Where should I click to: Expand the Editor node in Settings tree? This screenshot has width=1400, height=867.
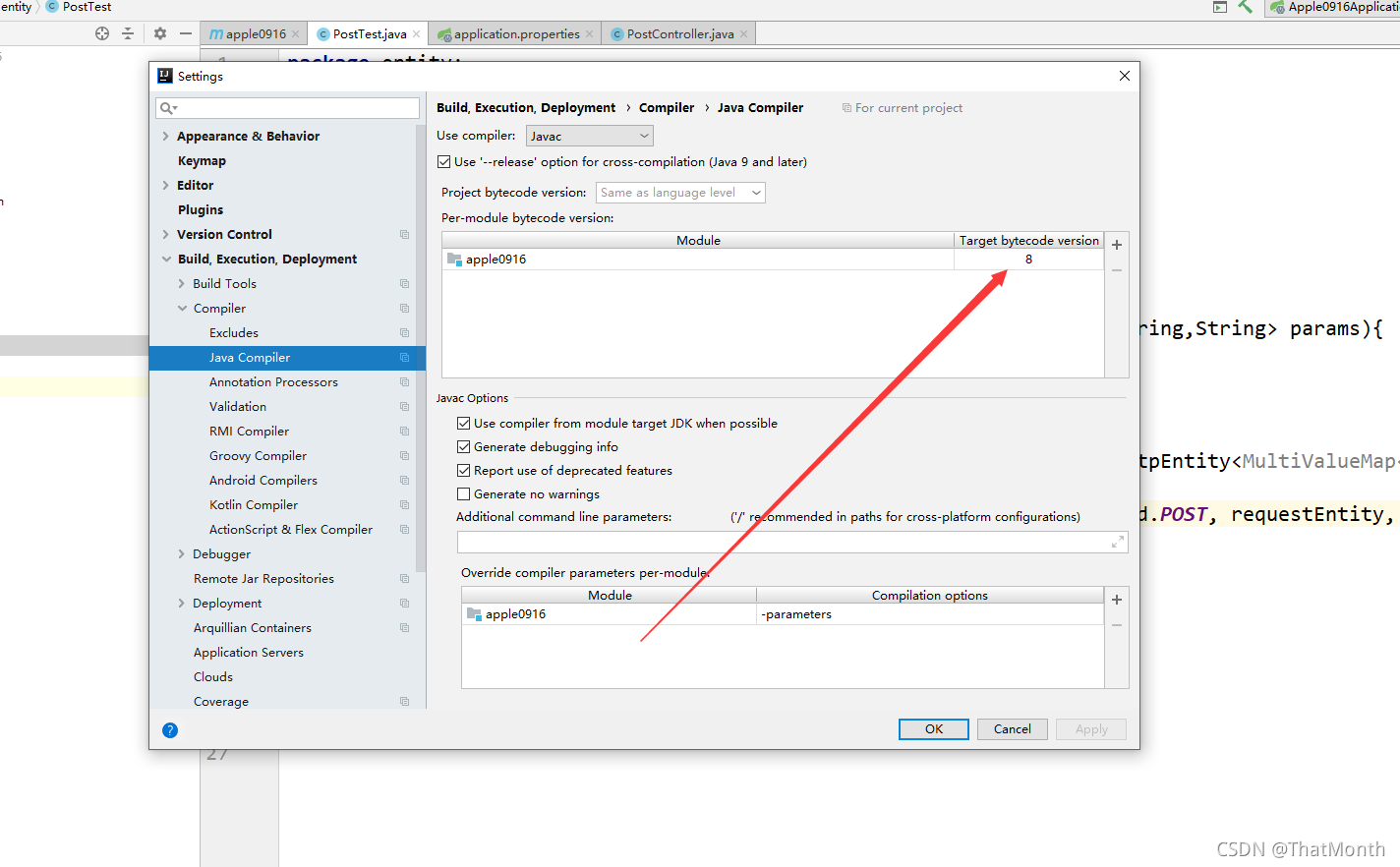(168, 185)
